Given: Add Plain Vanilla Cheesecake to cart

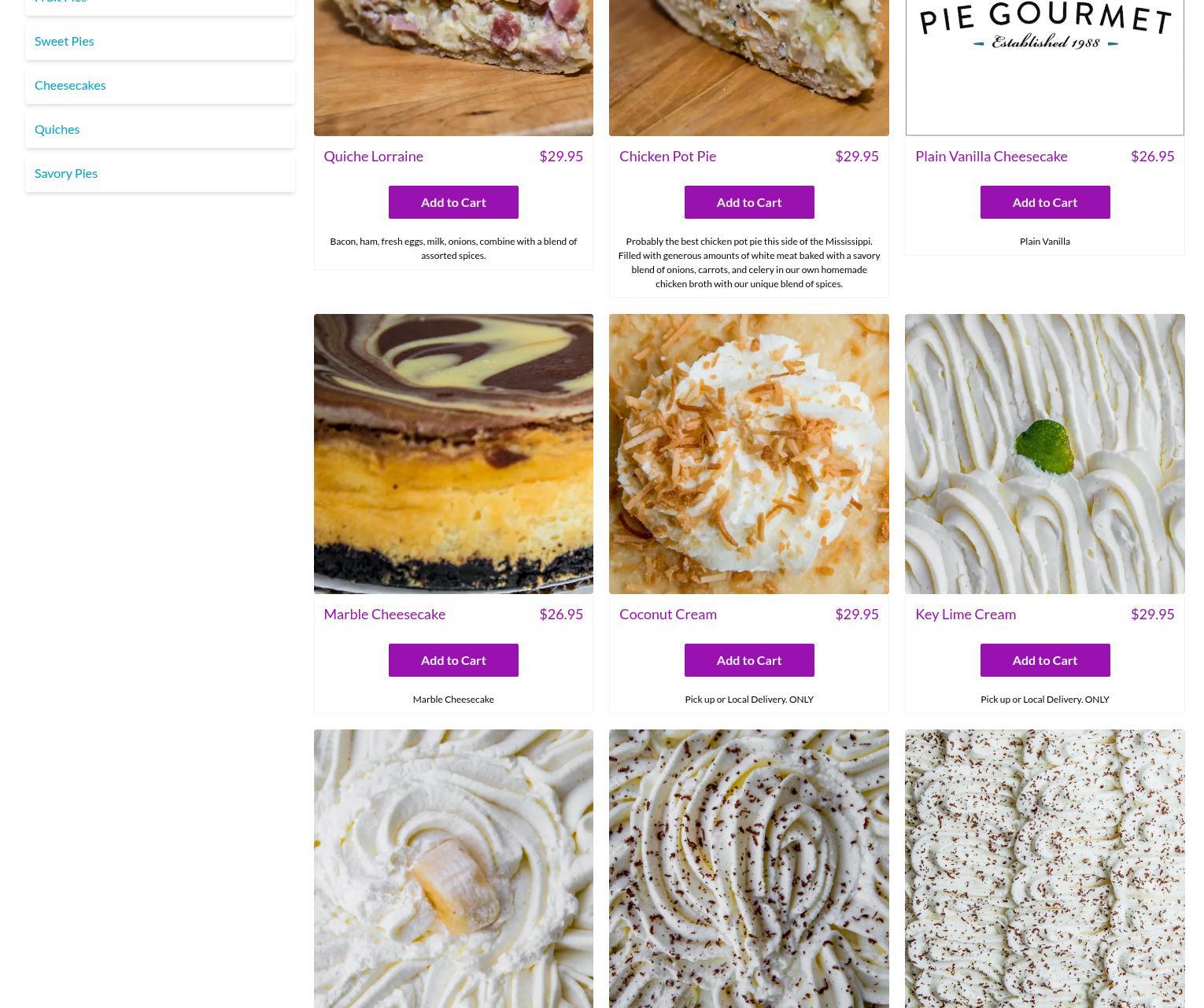Looking at the screenshot, I should coord(1045,202).
